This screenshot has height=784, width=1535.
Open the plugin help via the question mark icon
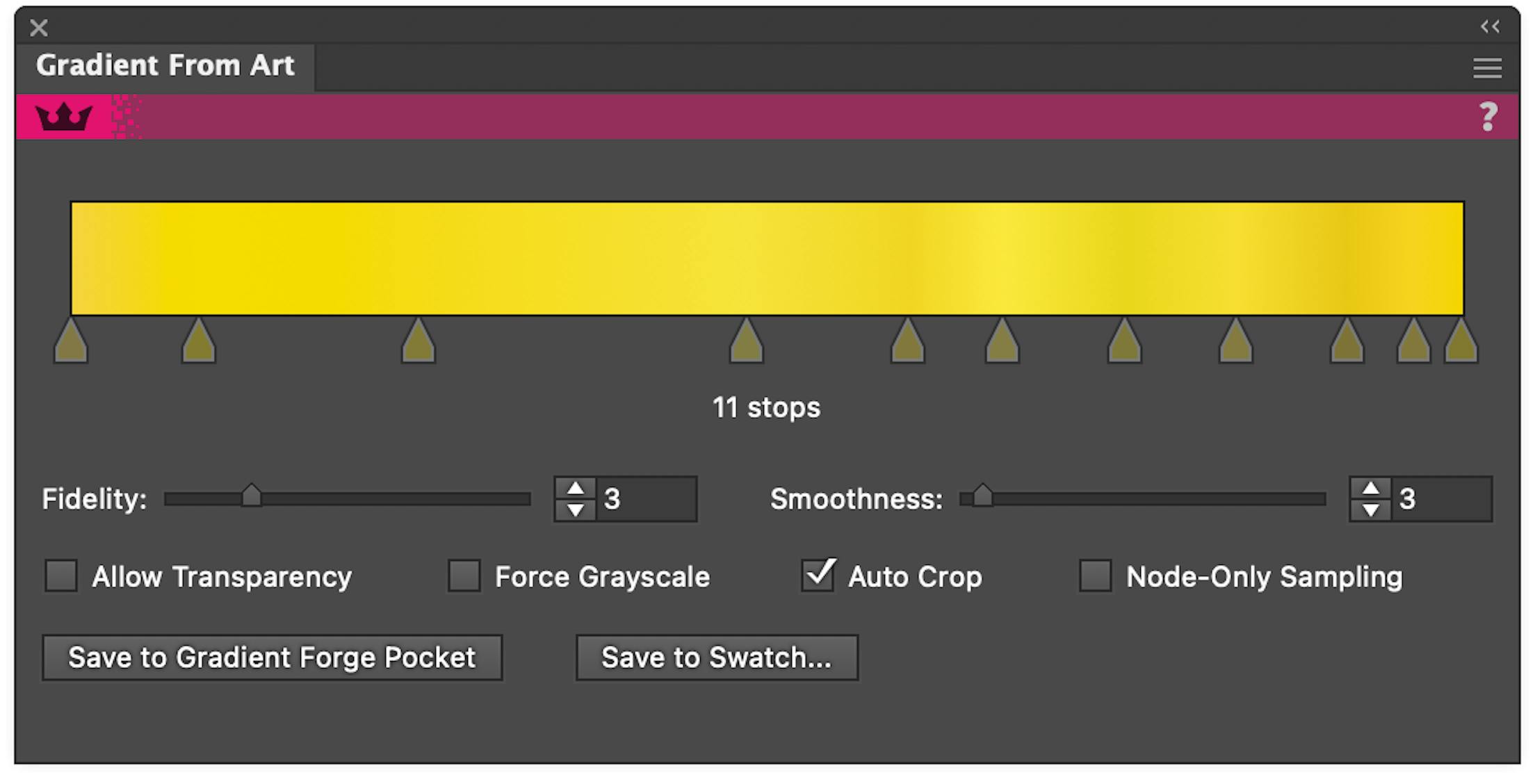[x=1488, y=115]
